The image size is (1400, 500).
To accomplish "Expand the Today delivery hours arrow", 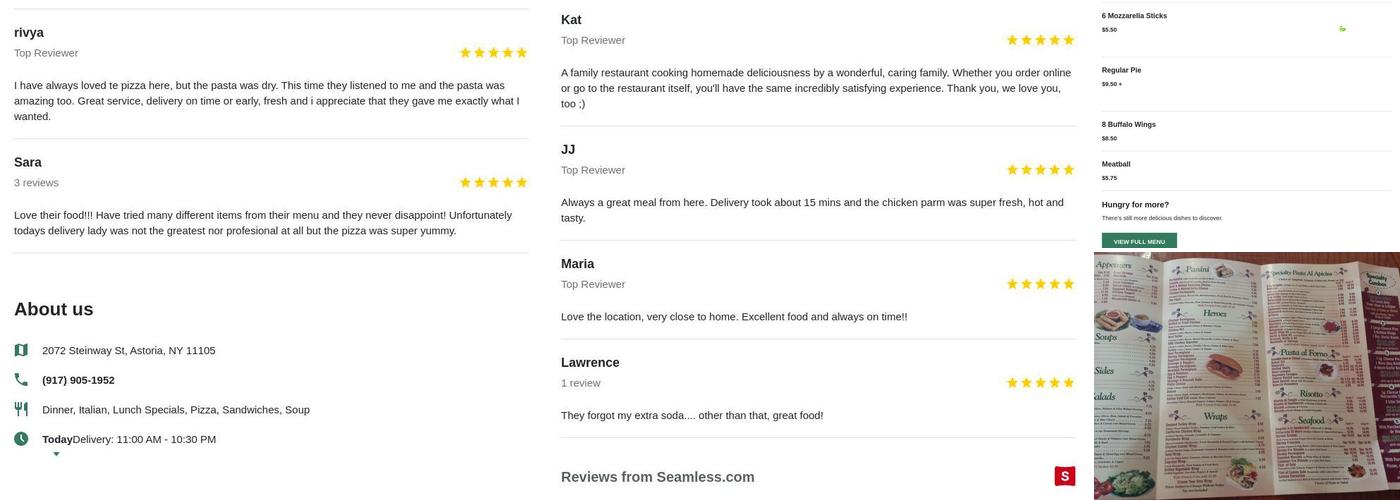I will coord(56,455).
